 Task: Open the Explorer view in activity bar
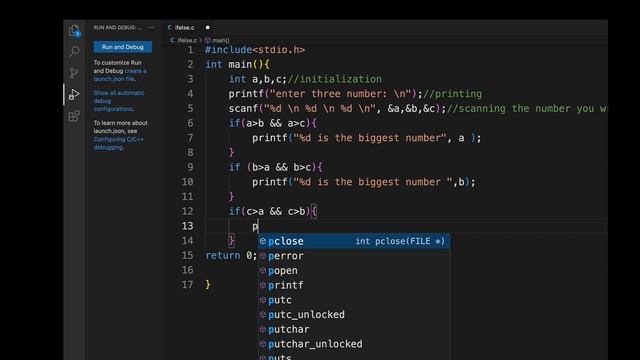click(74, 31)
